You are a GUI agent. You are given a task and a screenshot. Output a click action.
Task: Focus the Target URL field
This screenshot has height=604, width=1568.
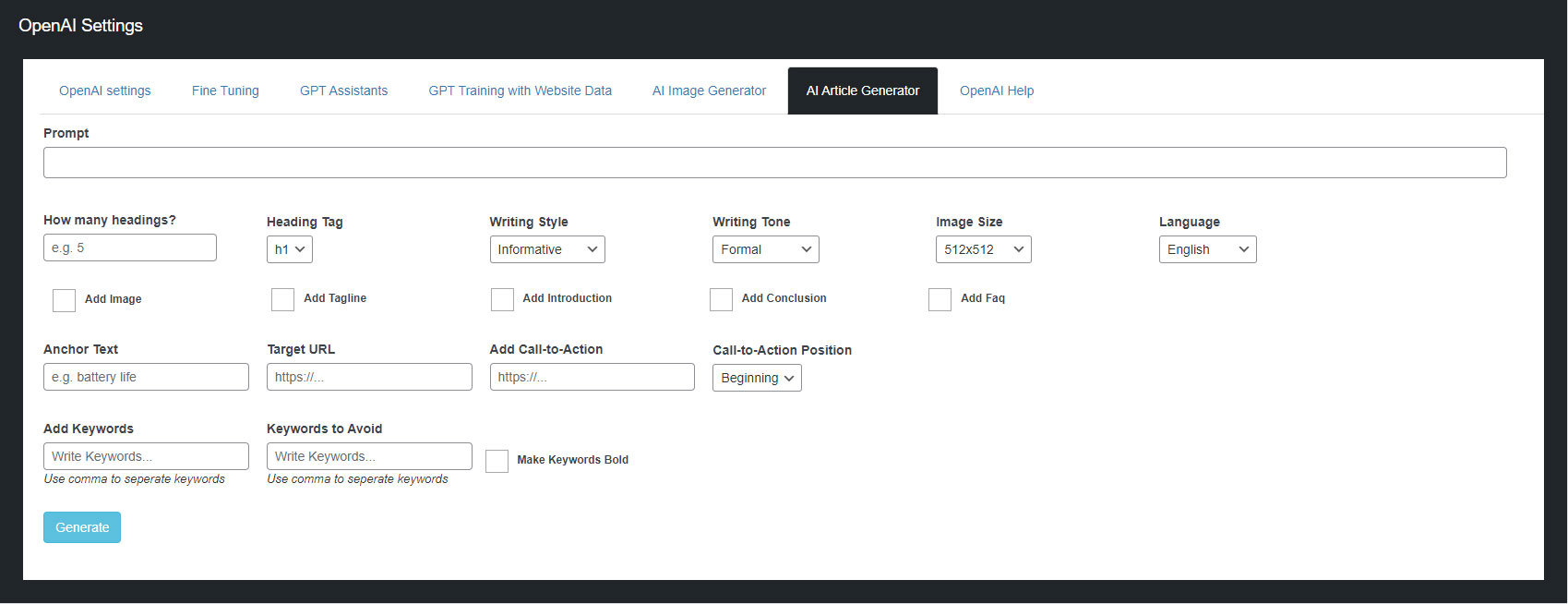coord(369,377)
